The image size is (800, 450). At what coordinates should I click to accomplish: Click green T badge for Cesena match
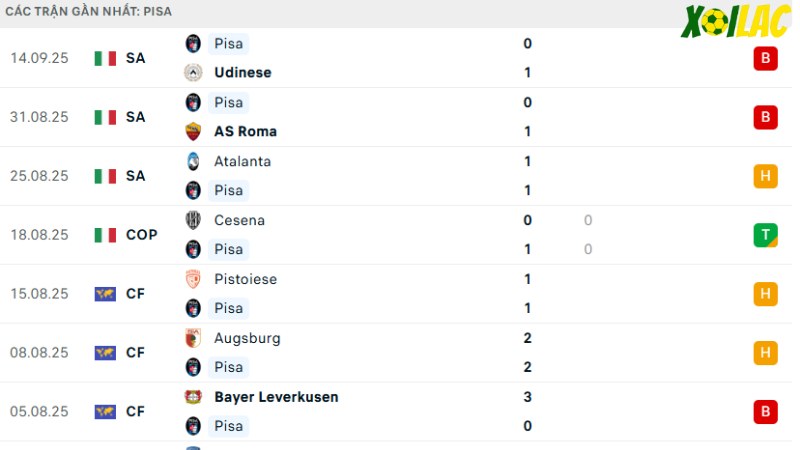pyautogui.click(x=765, y=235)
